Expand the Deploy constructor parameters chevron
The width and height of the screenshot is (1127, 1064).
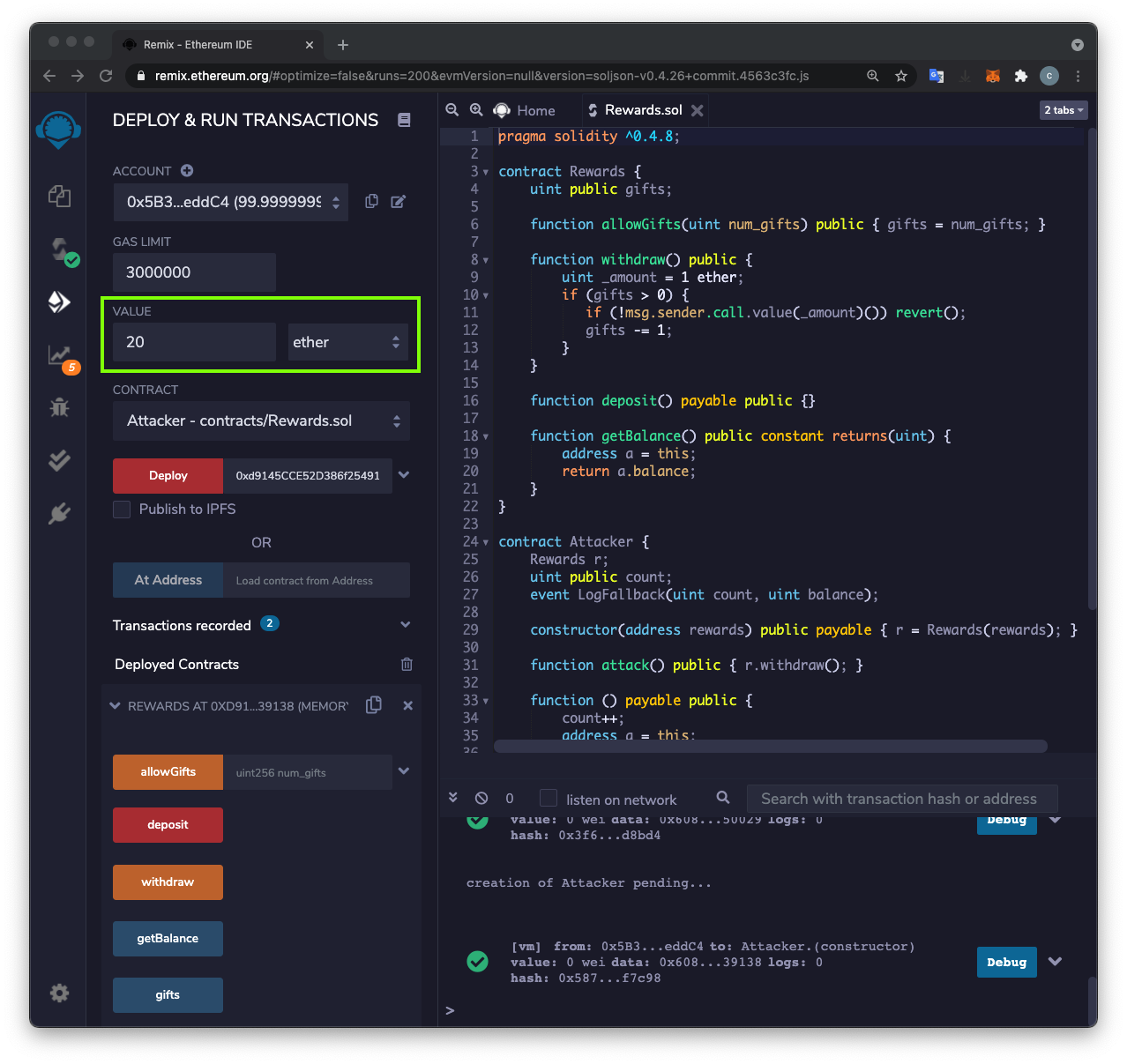pyautogui.click(x=404, y=474)
